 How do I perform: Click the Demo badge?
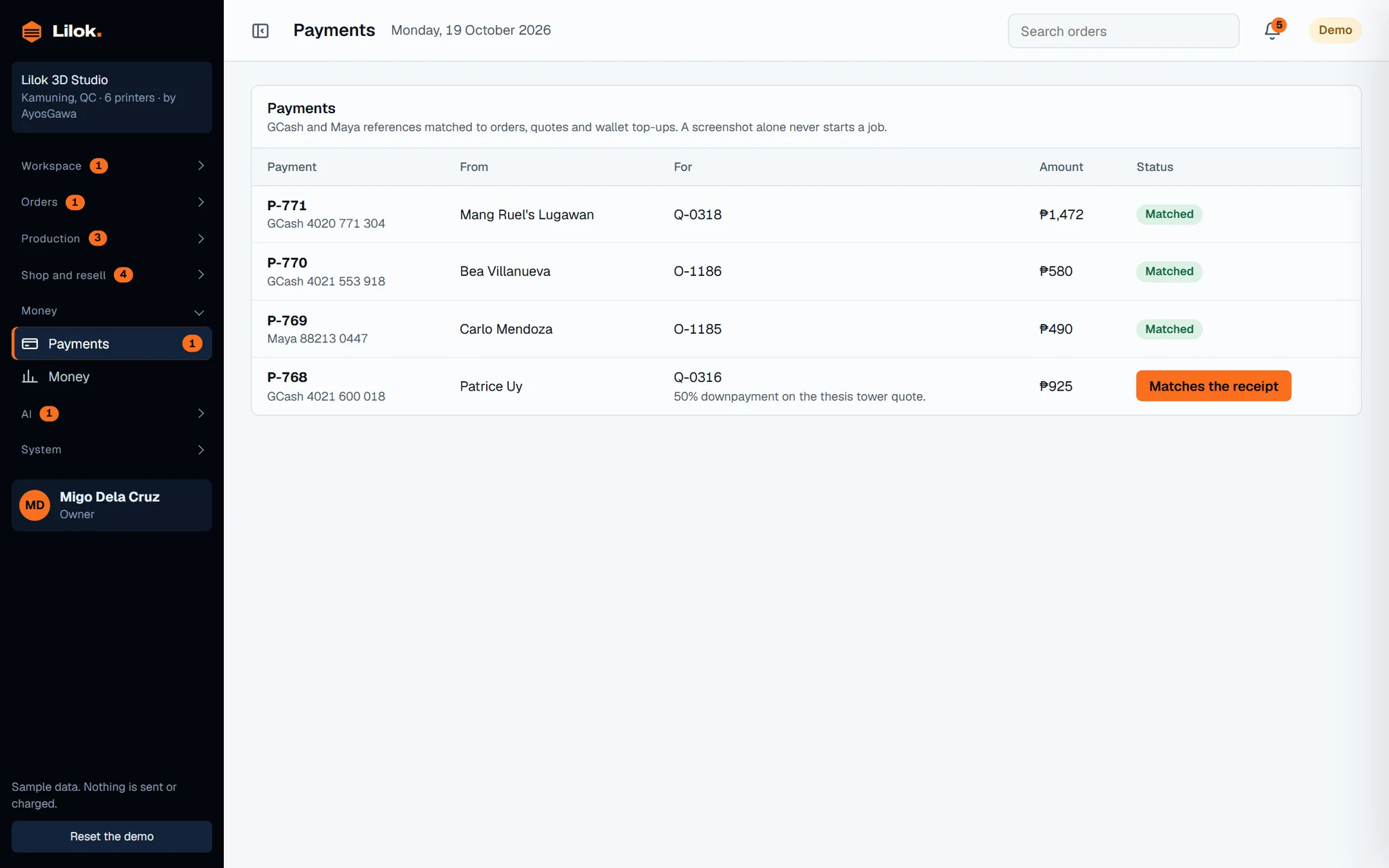tap(1335, 31)
